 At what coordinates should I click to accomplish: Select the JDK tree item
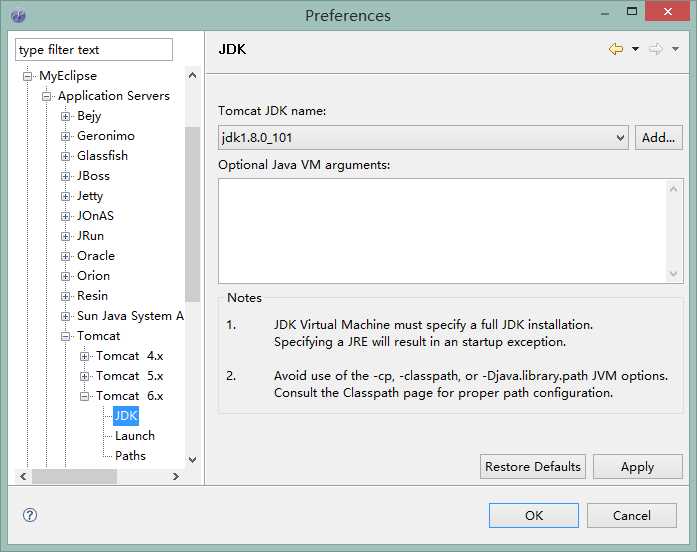(126, 416)
